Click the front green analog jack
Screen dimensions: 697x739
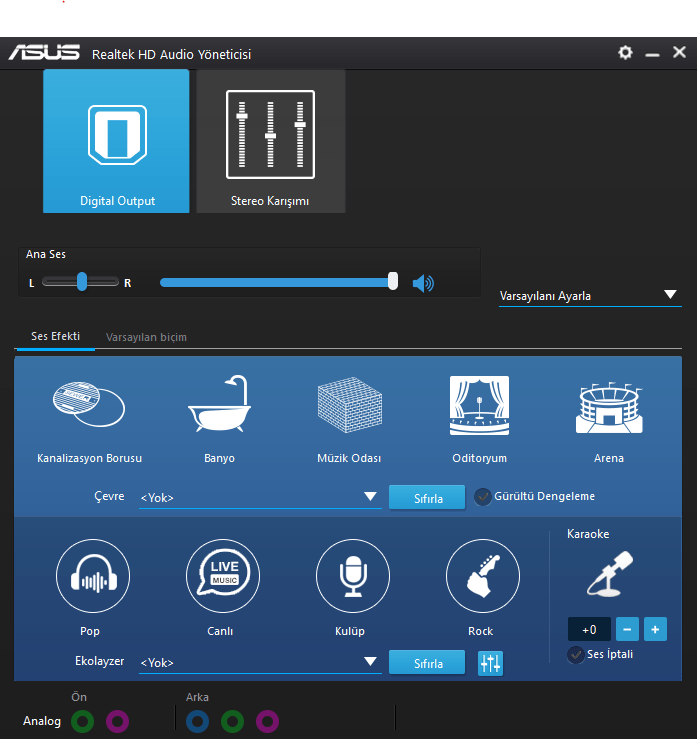[x=82, y=721]
